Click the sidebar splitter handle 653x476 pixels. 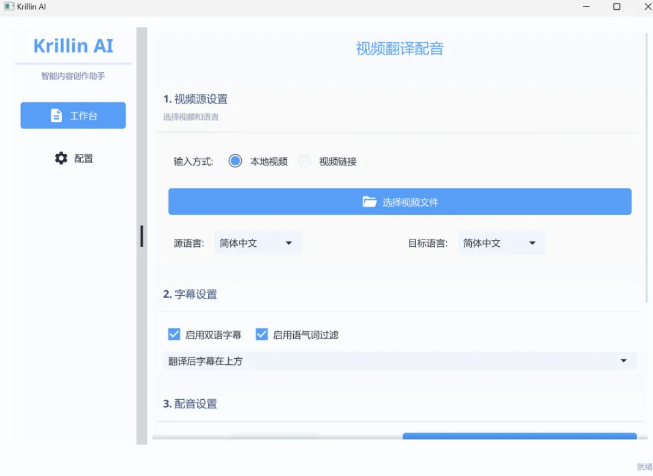[x=142, y=236]
